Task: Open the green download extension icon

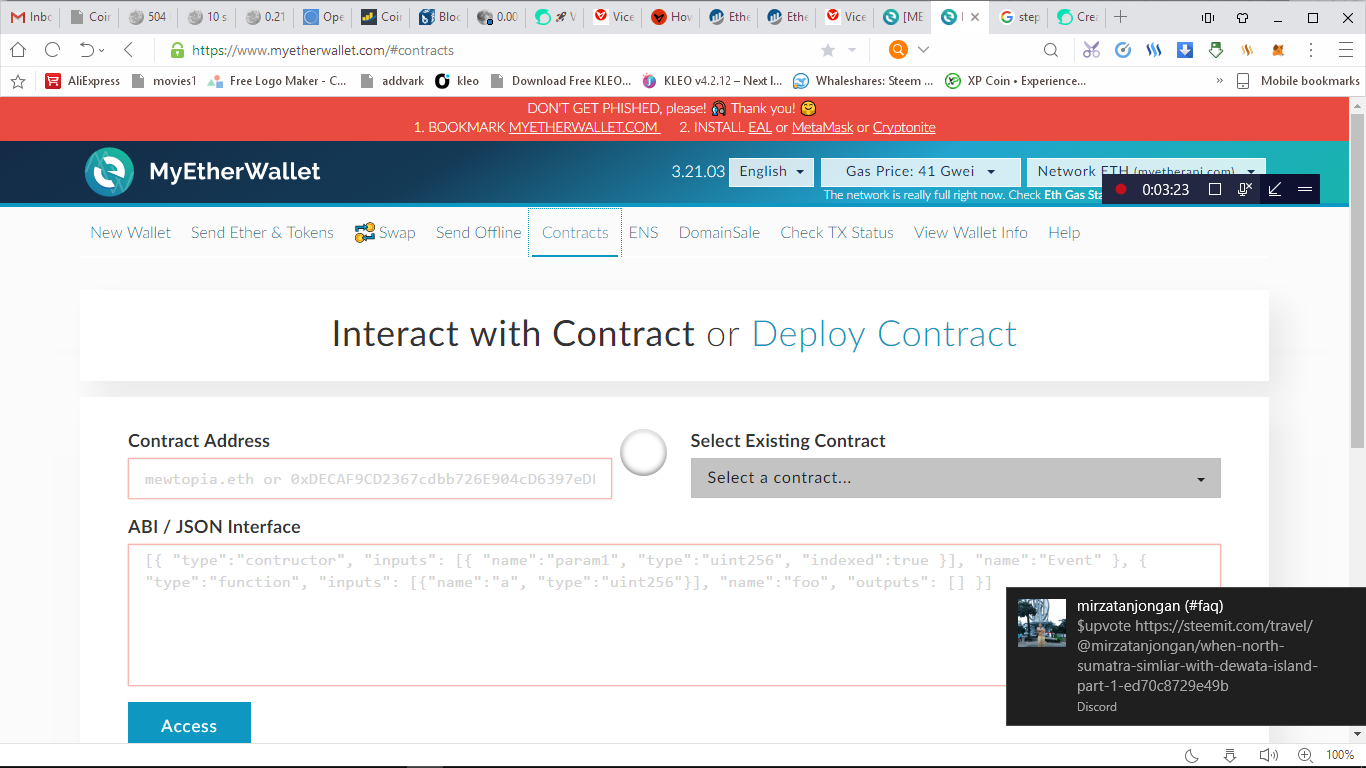Action: click(1216, 50)
